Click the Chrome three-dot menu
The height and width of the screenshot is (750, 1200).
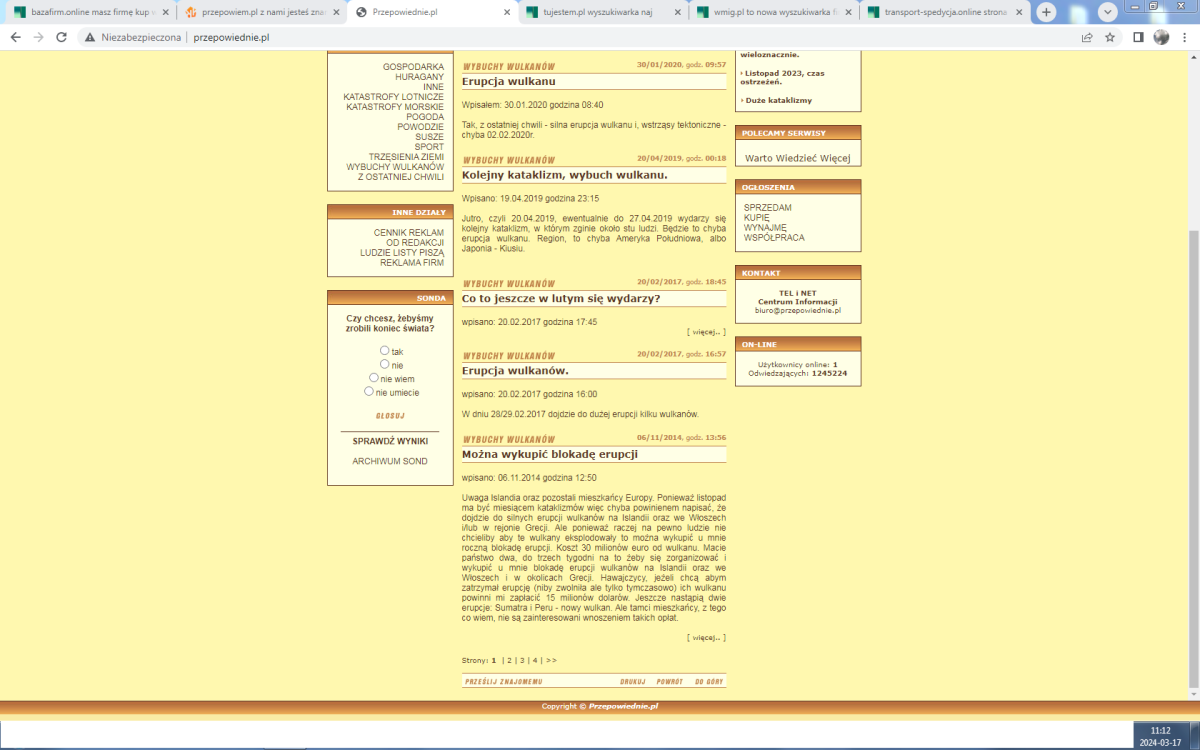coord(1185,37)
